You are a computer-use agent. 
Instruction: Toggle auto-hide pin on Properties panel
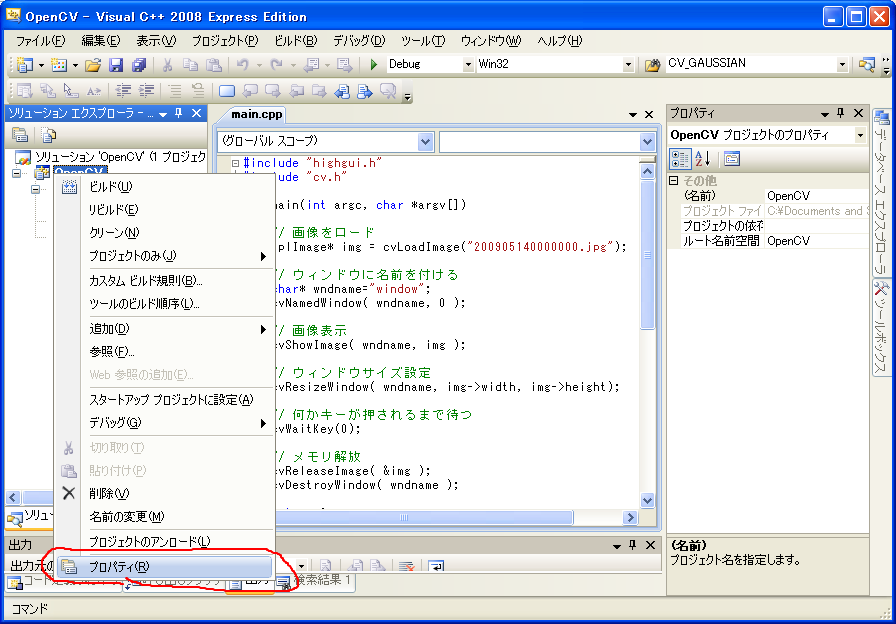pyautogui.click(x=840, y=114)
